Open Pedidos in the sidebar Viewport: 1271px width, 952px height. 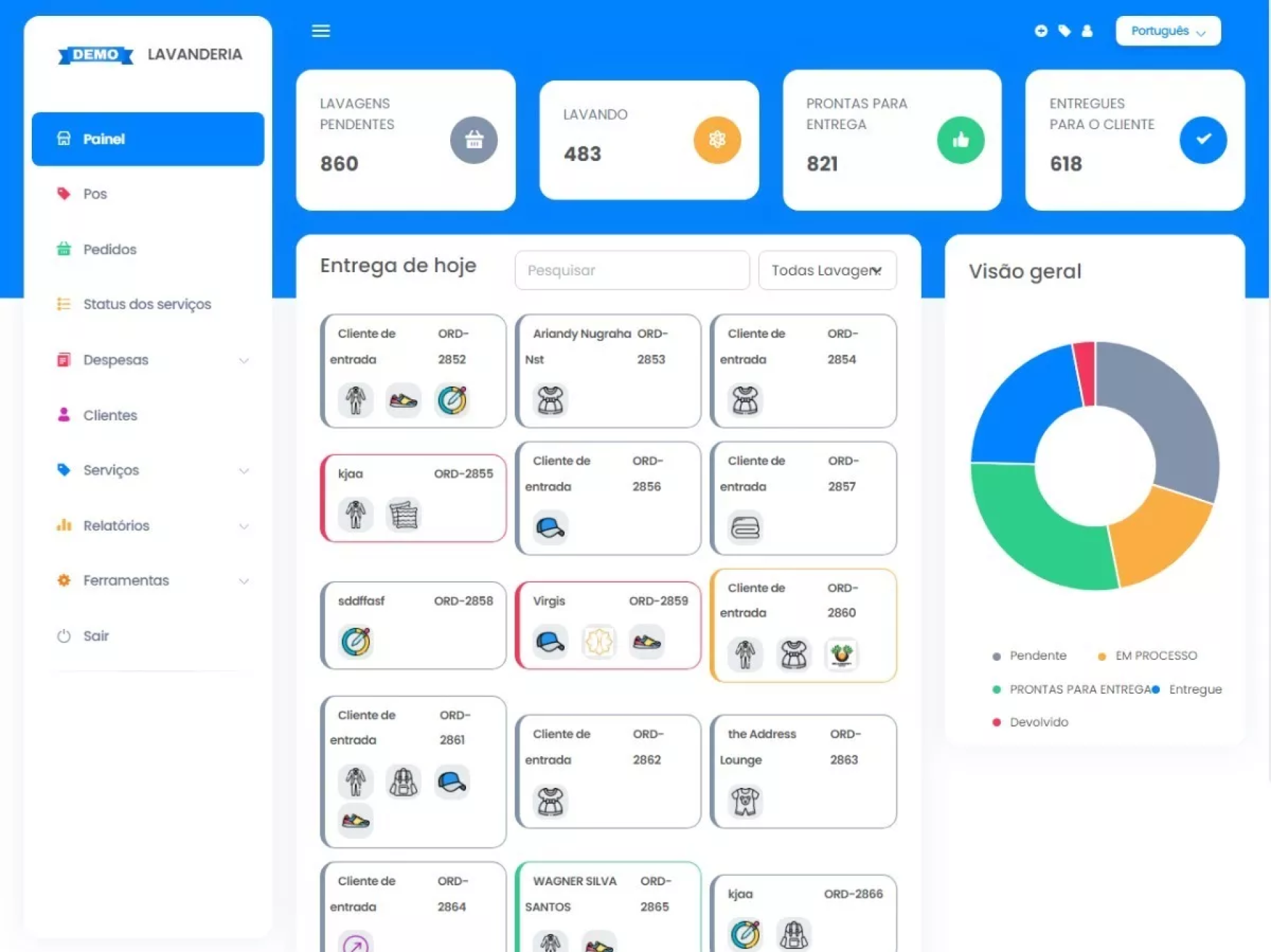click(110, 250)
